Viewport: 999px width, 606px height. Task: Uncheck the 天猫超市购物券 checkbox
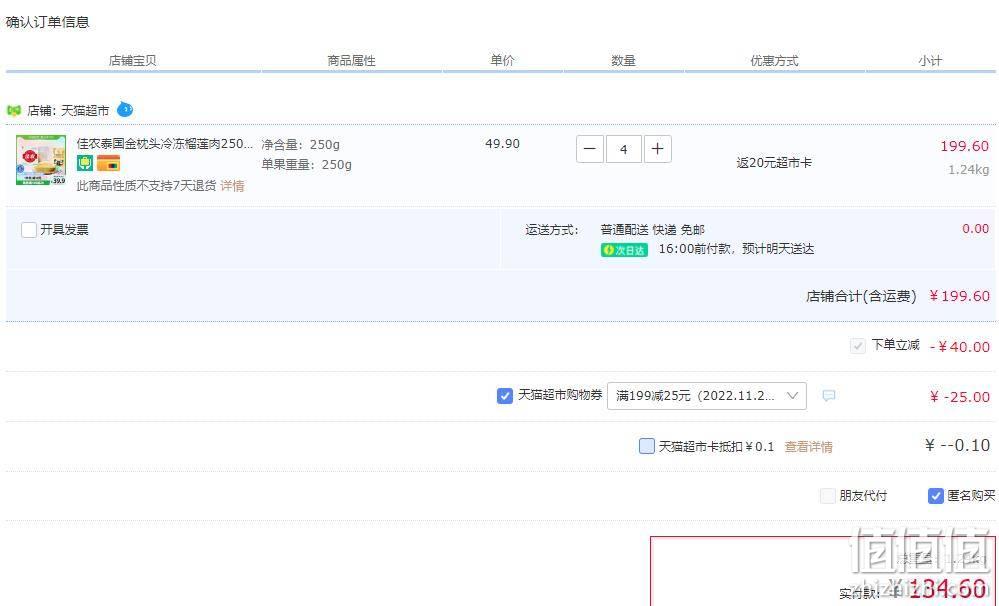[x=504, y=396]
